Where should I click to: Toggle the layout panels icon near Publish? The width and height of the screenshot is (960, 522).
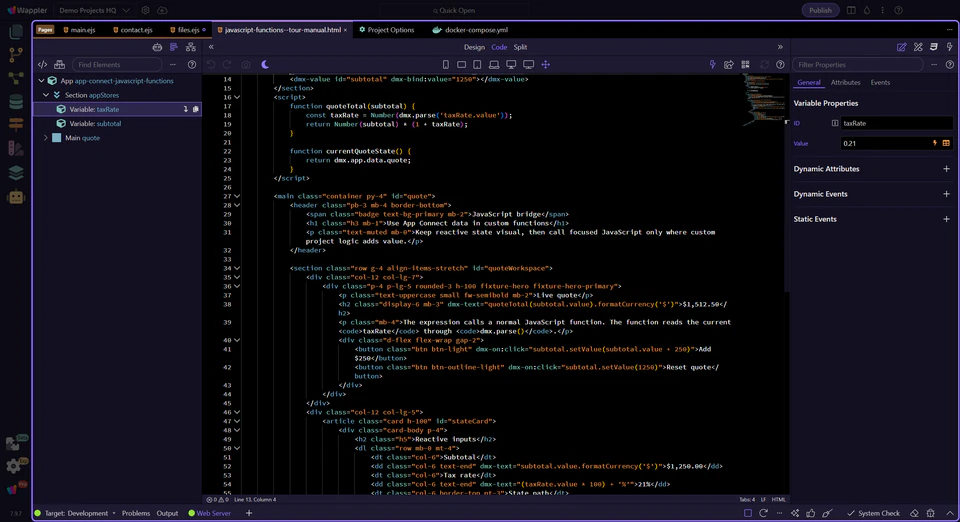(851, 10)
